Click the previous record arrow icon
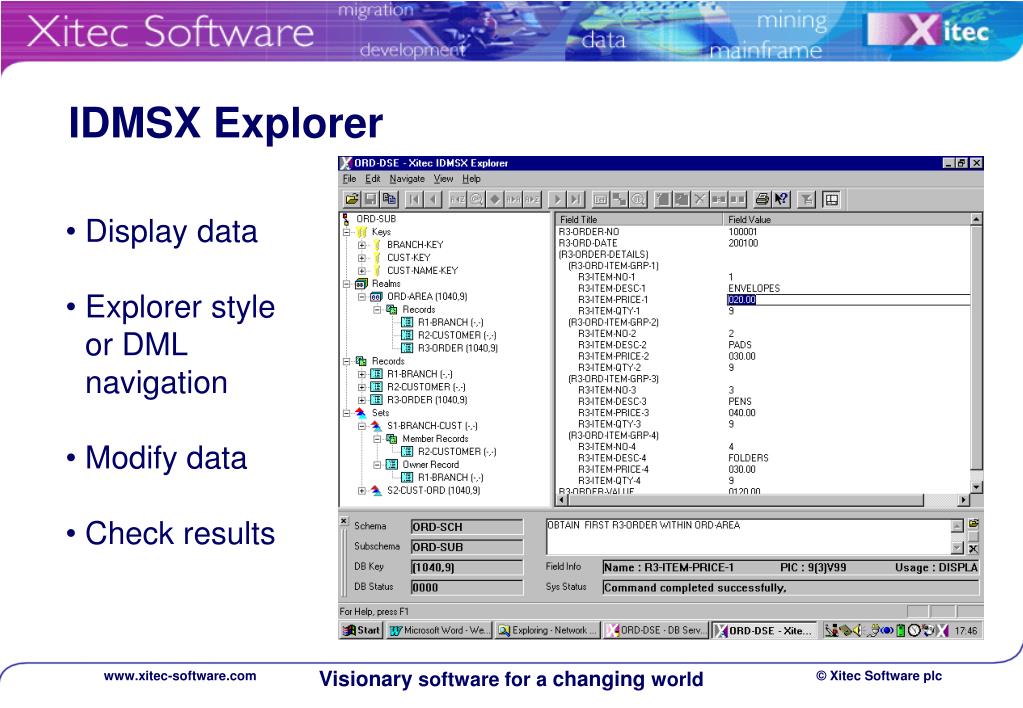This screenshot has width=1023, height=708. click(x=432, y=199)
